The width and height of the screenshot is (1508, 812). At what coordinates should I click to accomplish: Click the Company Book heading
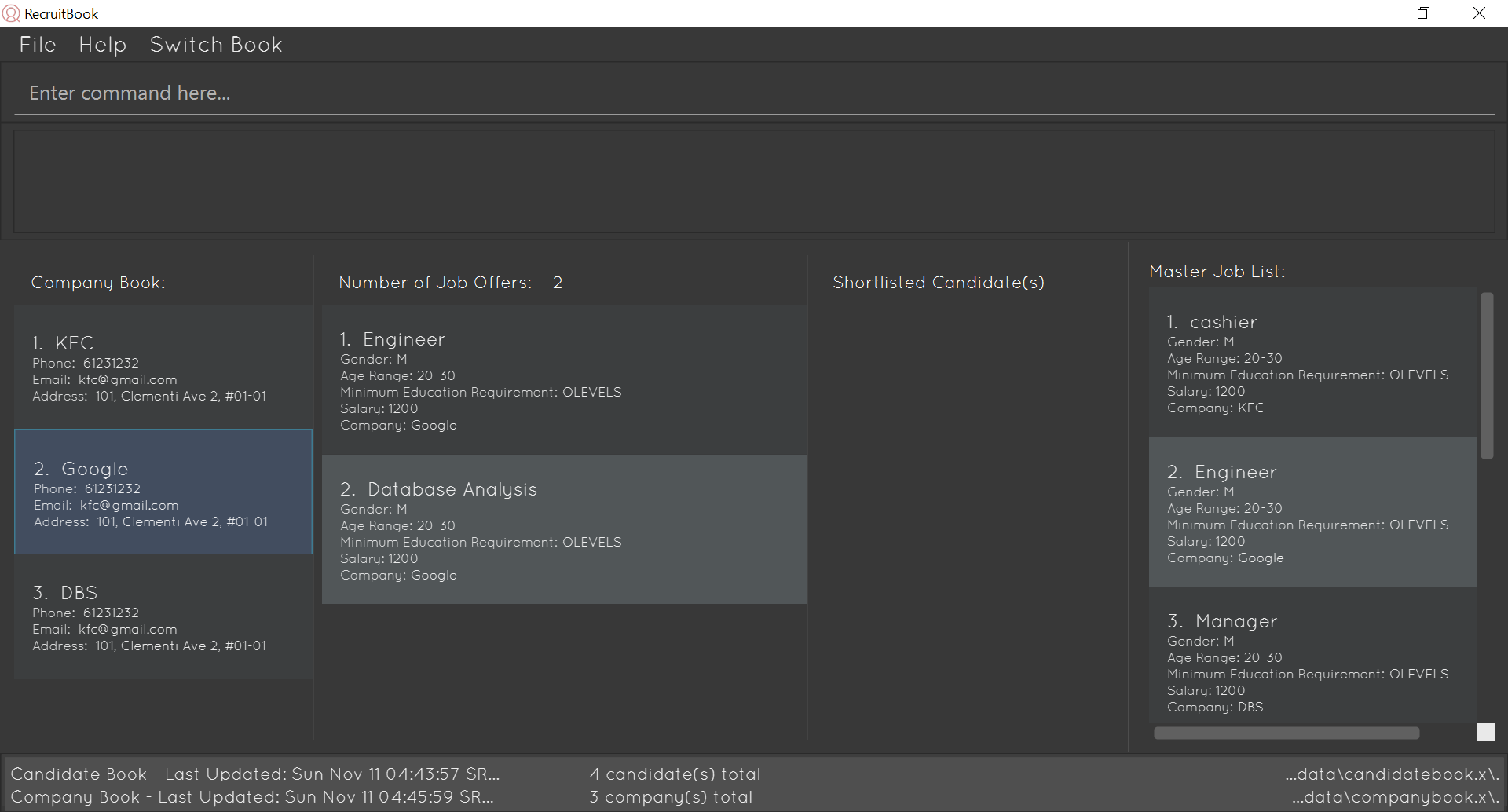coord(98,283)
